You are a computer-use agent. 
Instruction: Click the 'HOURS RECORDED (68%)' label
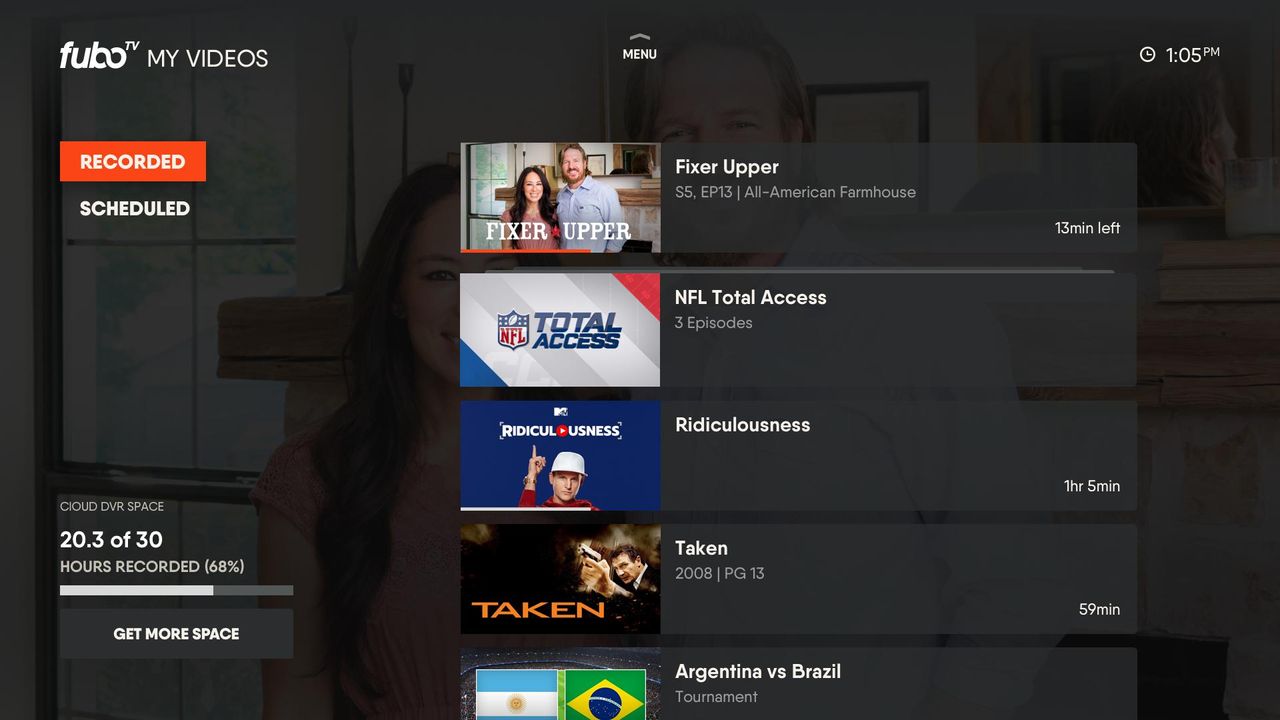152,567
